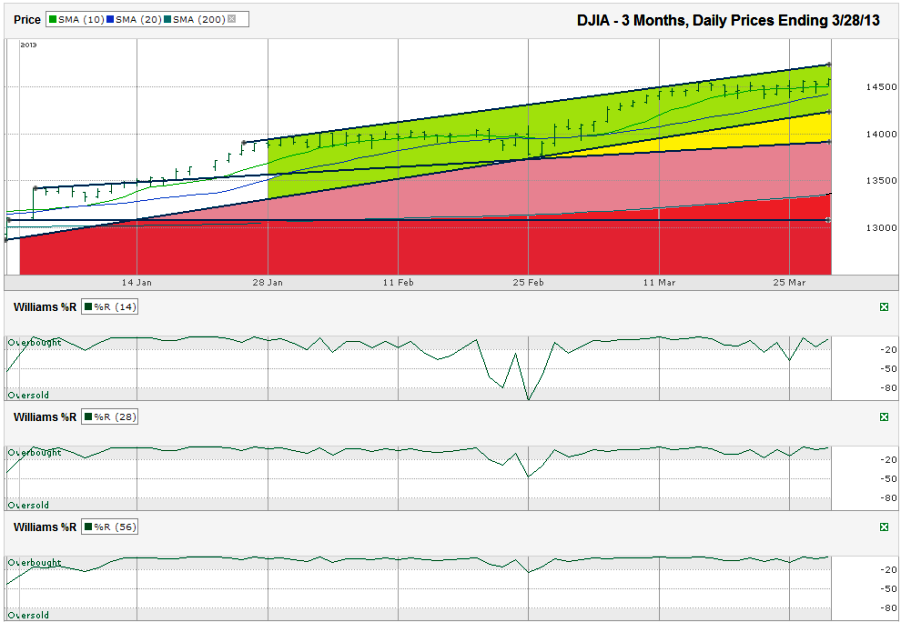The image size is (901, 622).
Task: Click Oversold label in the %R (14) panel
Action: [x=28, y=395]
